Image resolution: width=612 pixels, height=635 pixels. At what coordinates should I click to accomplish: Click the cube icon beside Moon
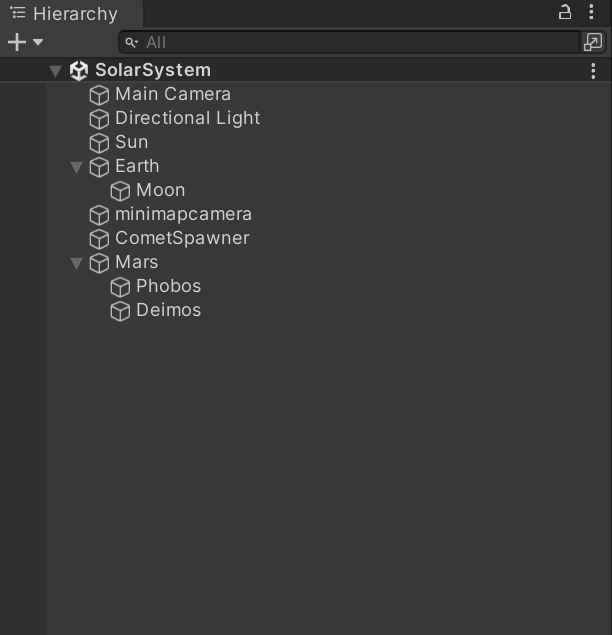click(x=120, y=191)
